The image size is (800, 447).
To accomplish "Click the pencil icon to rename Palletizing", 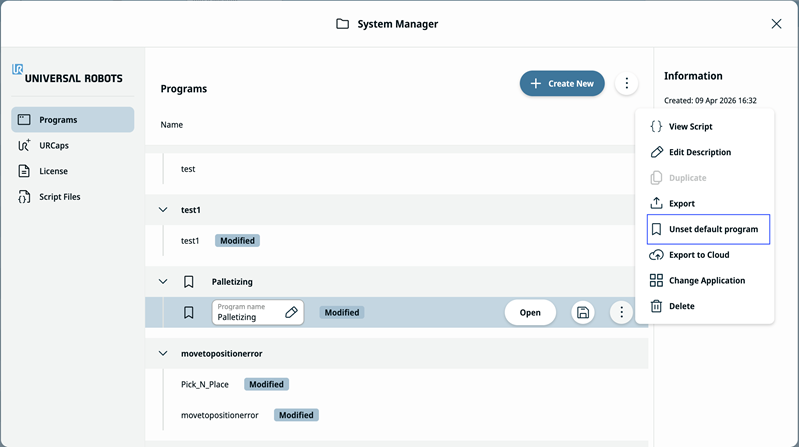I will pyautogui.click(x=291, y=312).
